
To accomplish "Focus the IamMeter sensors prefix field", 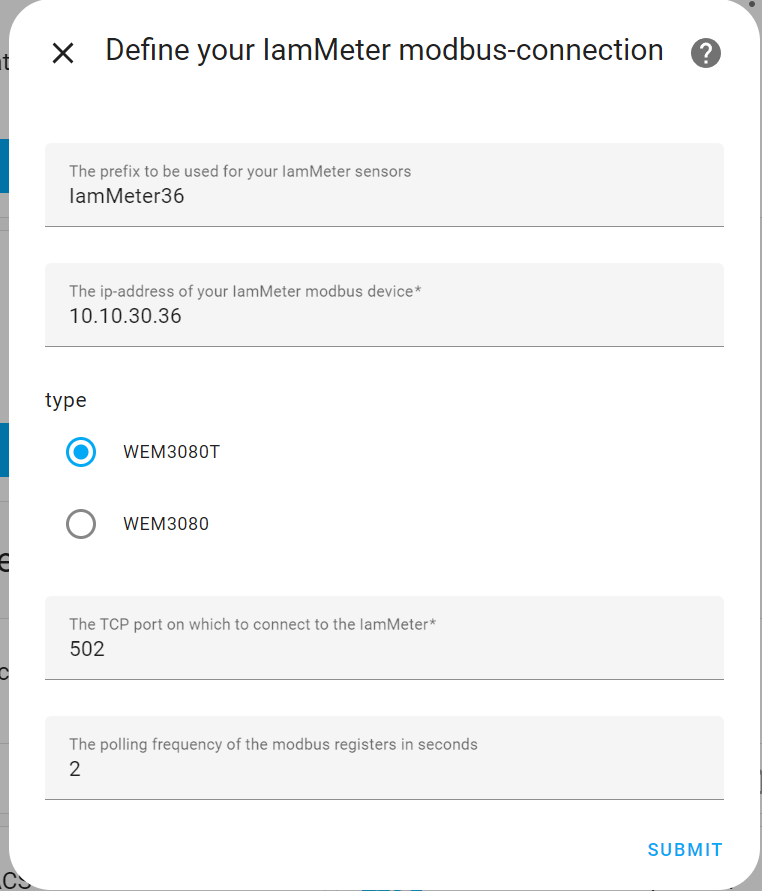I will [384, 185].
